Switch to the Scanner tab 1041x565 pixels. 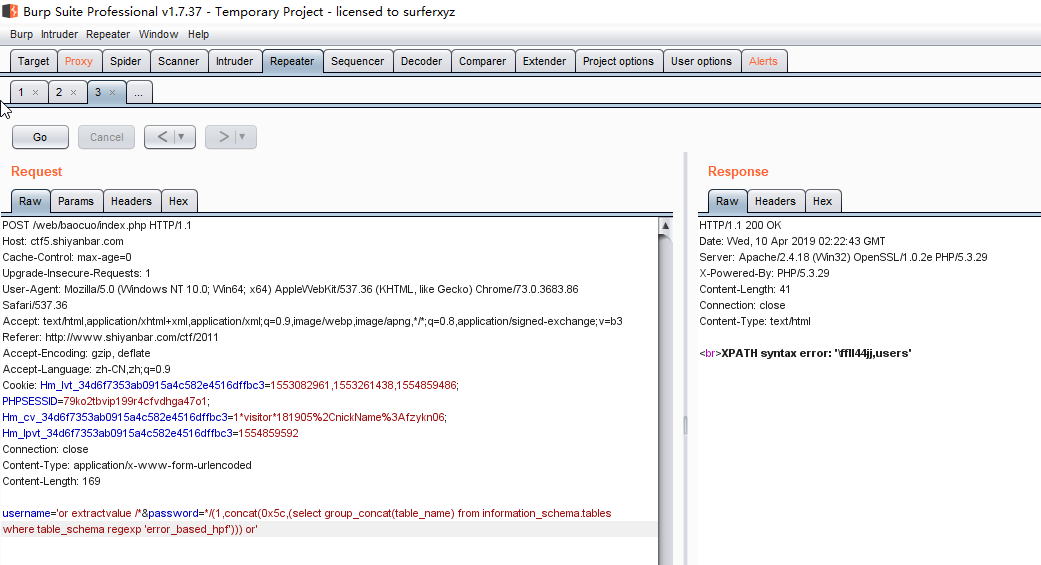click(x=179, y=61)
